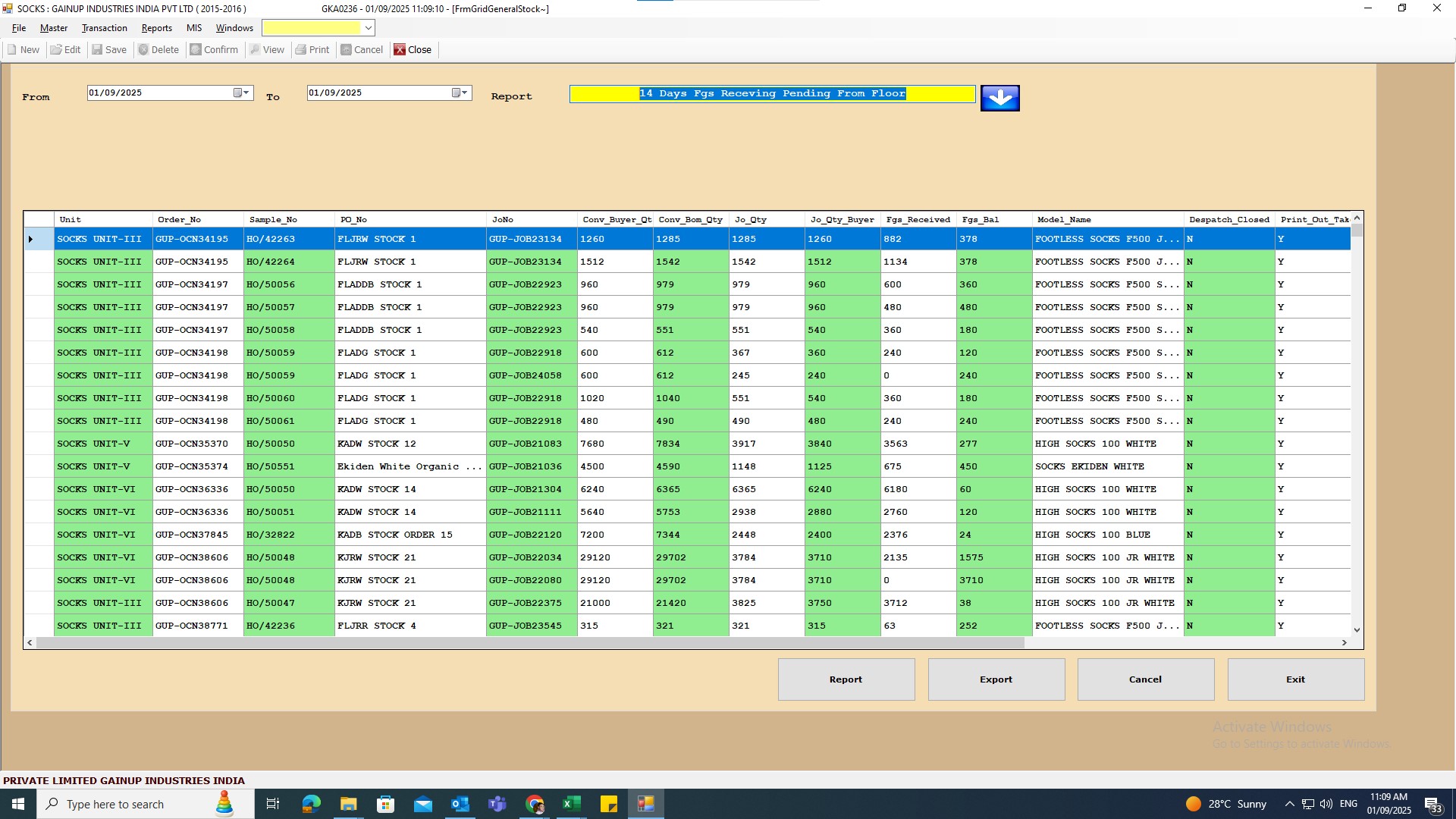The height and width of the screenshot is (819, 1456).
Task: Open the Reports menu
Action: point(156,28)
